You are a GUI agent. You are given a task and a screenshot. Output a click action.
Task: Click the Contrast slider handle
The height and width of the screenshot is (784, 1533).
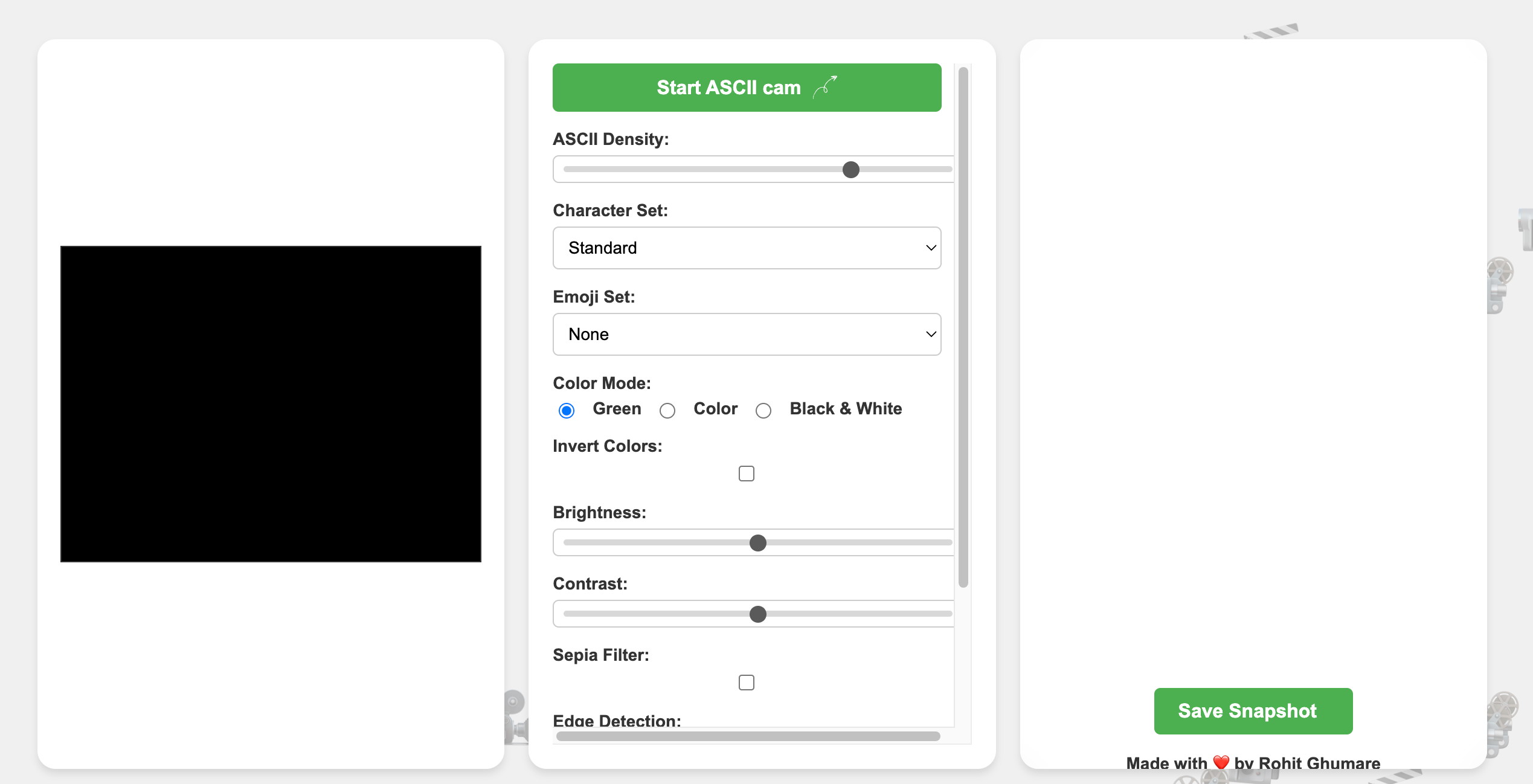pyautogui.click(x=757, y=614)
